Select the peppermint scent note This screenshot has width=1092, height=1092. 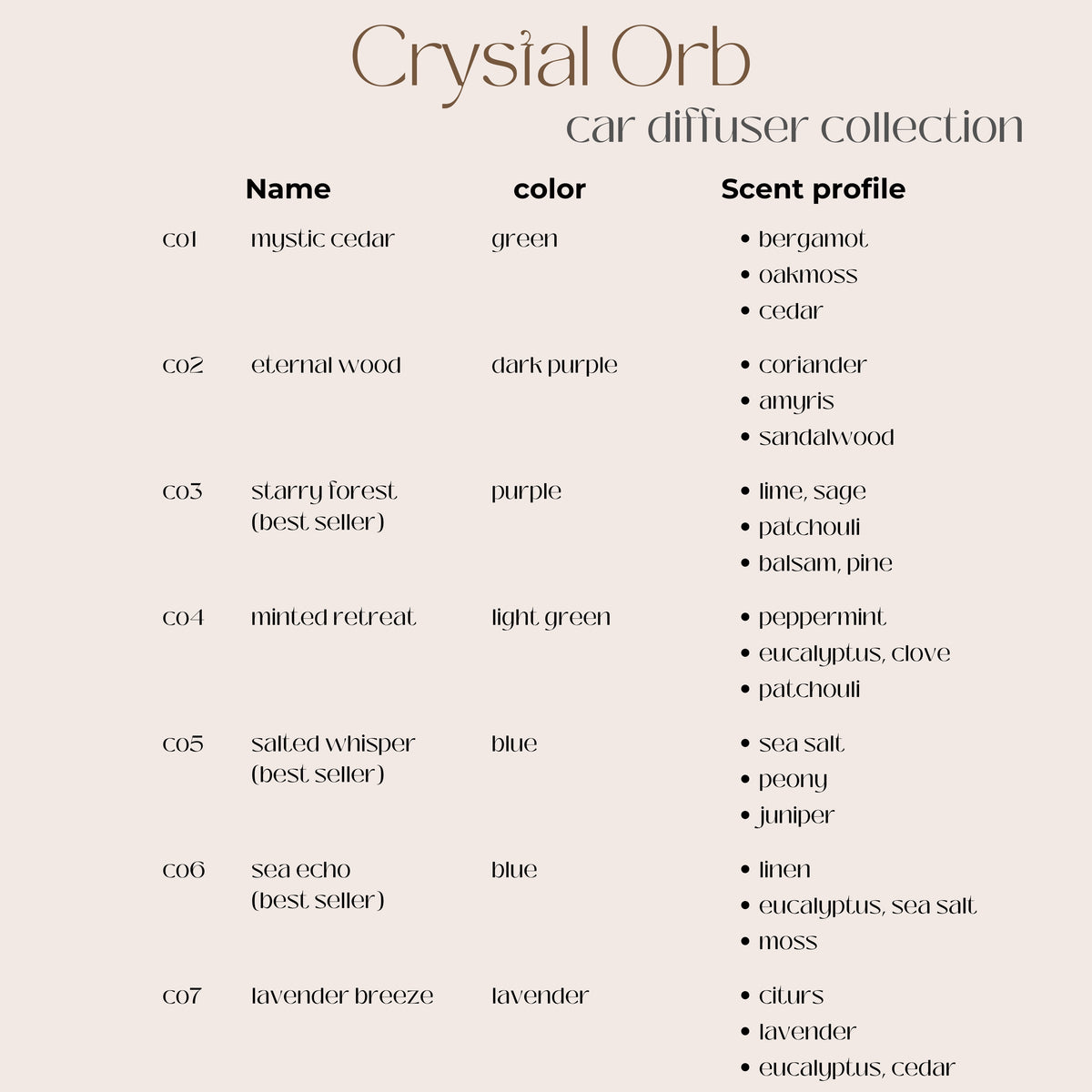822,618
